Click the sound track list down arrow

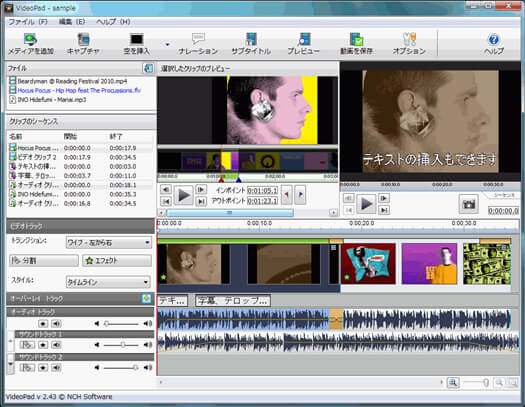[10, 364]
